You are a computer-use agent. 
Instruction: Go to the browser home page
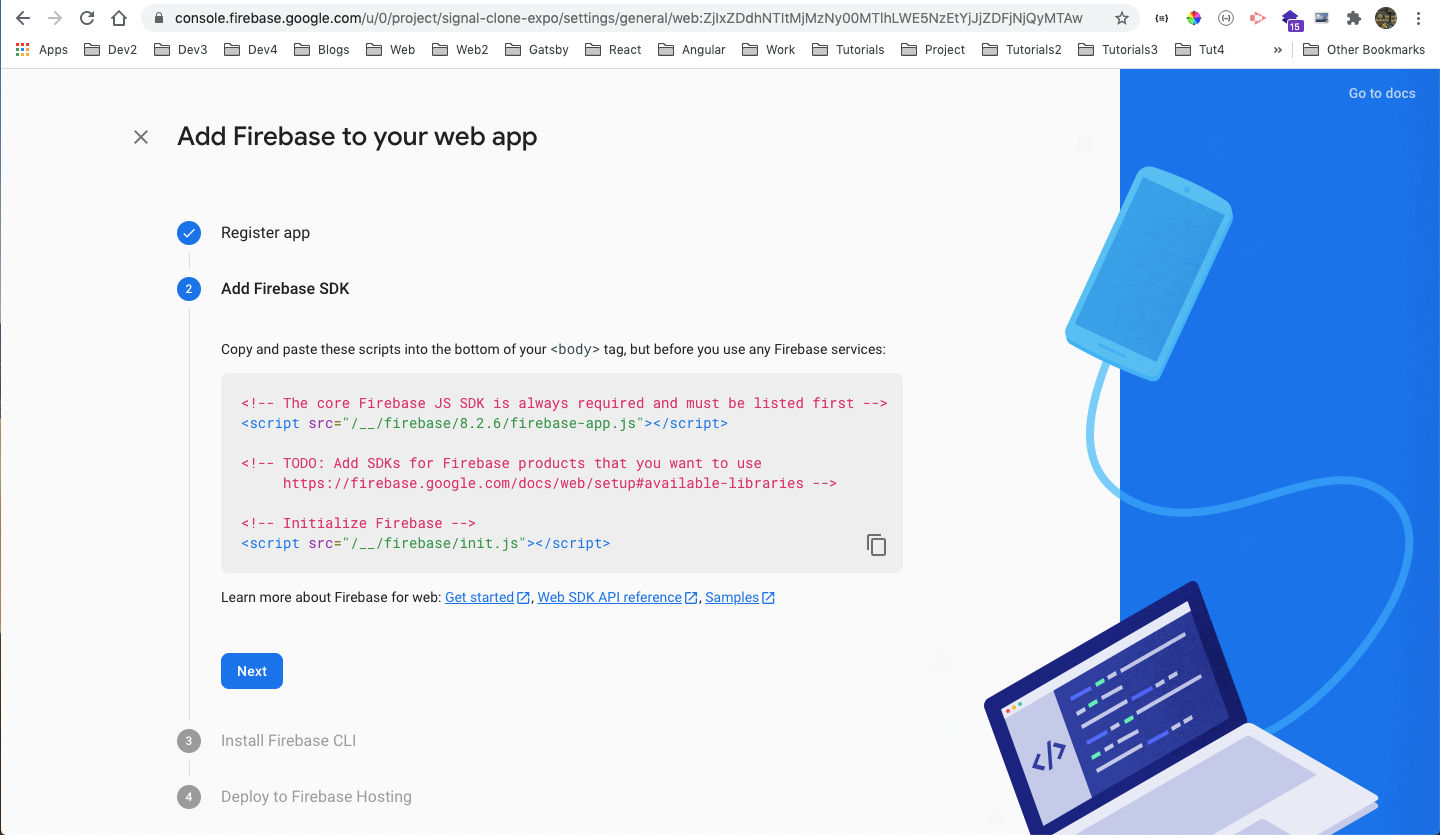click(119, 18)
